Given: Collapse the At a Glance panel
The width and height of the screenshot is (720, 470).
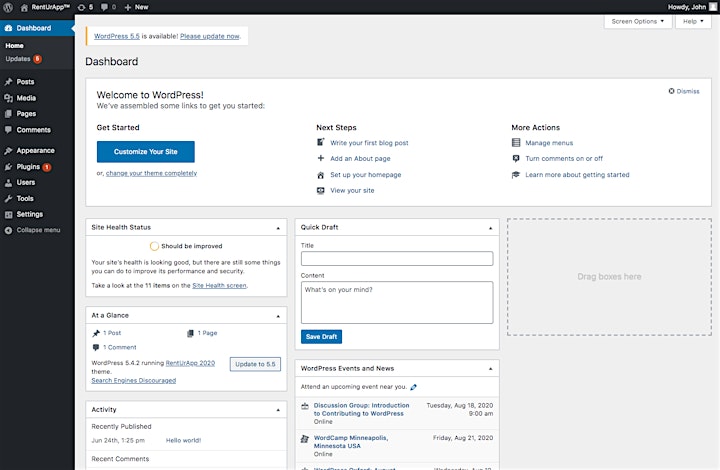Looking at the screenshot, I should (278, 316).
